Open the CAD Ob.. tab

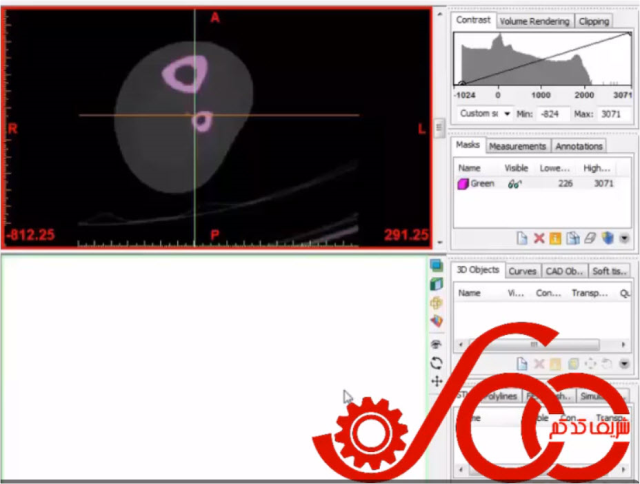click(x=564, y=271)
